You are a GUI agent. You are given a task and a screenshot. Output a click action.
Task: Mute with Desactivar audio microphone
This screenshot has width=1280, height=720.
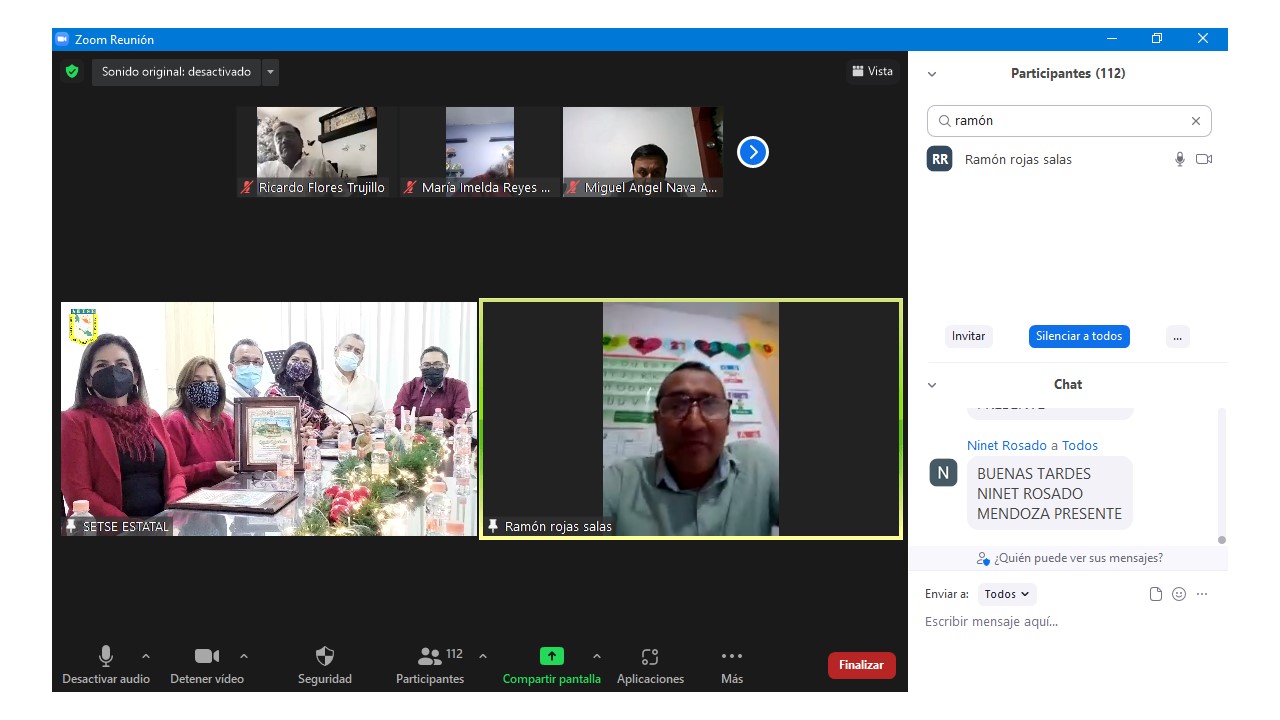click(x=105, y=665)
